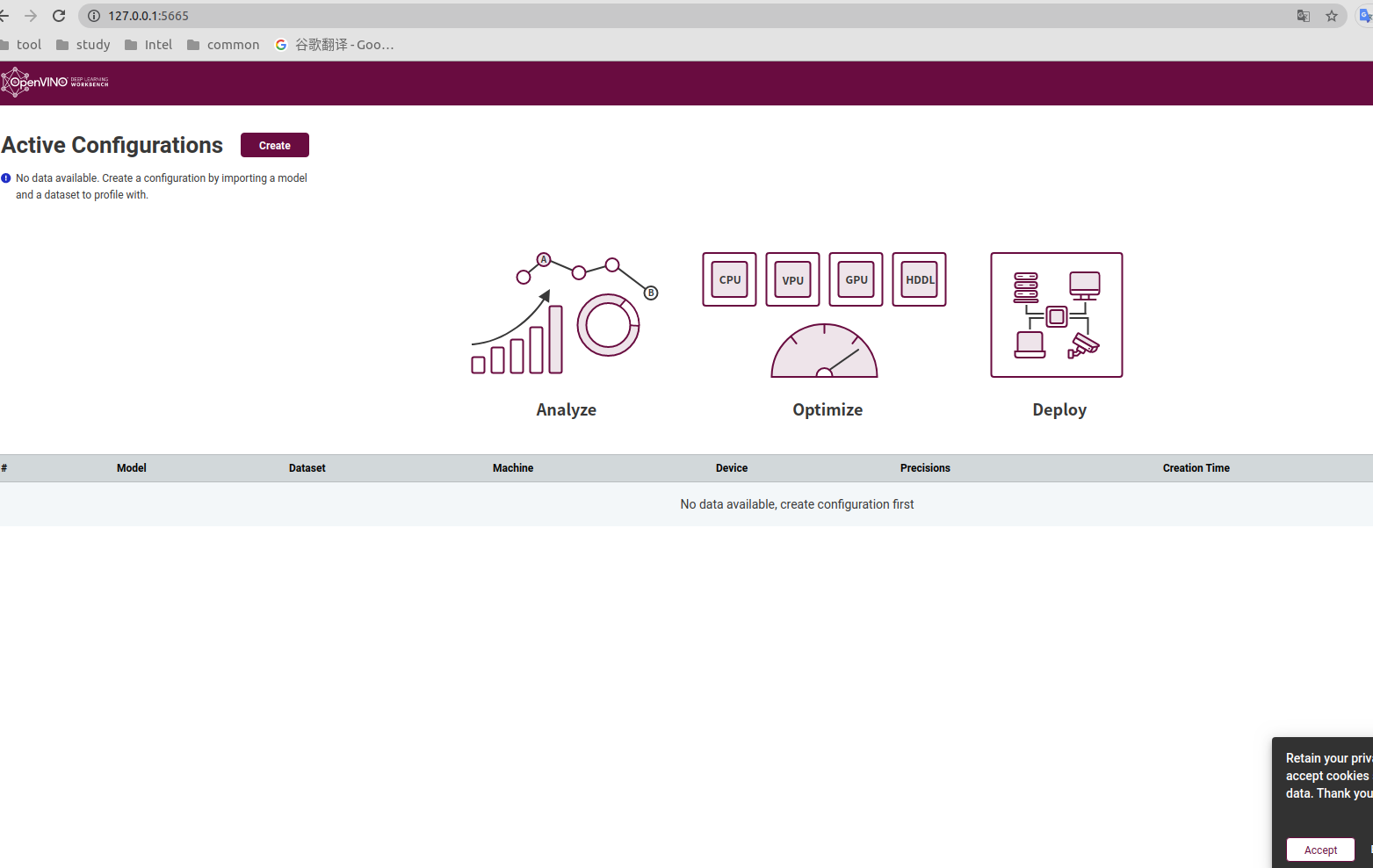Click the GPU chip icon
The height and width of the screenshot is (868, 1373).
tap(856, 279)
